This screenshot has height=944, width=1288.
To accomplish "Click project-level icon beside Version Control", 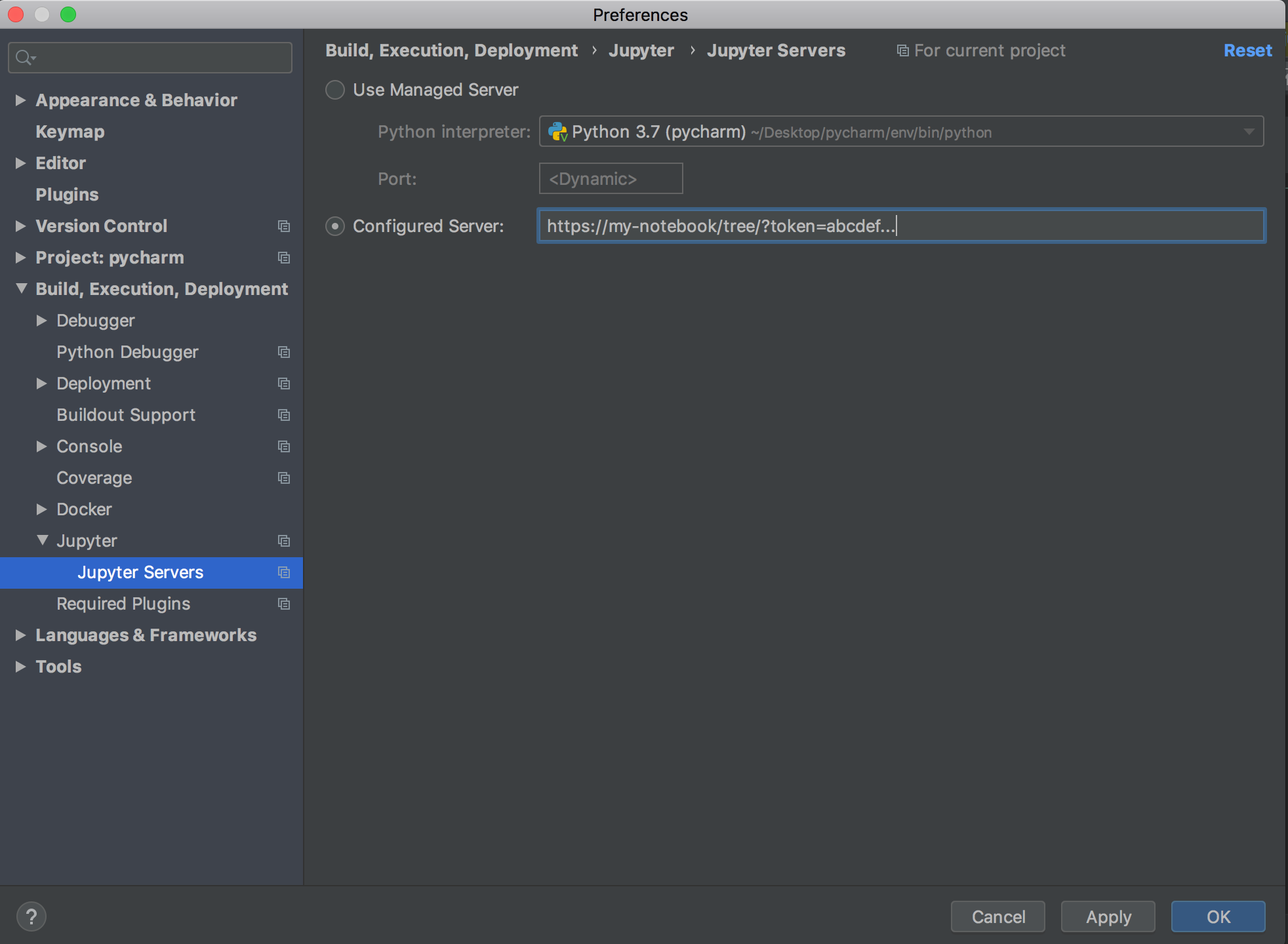I will click(284, 226).
